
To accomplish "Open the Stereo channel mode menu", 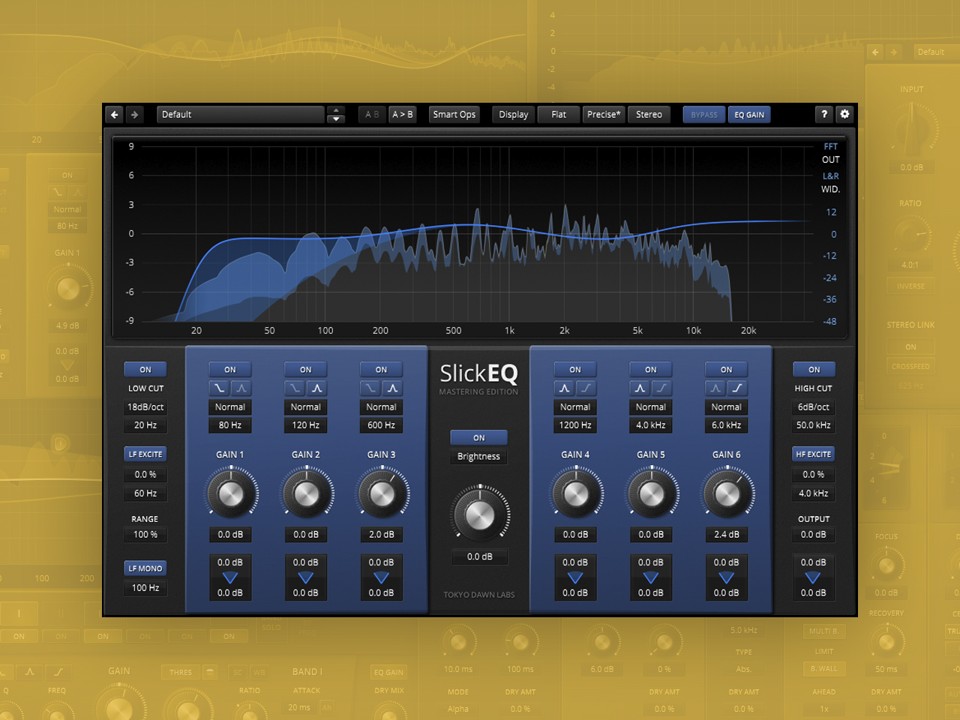I will (x=649, y=114).
